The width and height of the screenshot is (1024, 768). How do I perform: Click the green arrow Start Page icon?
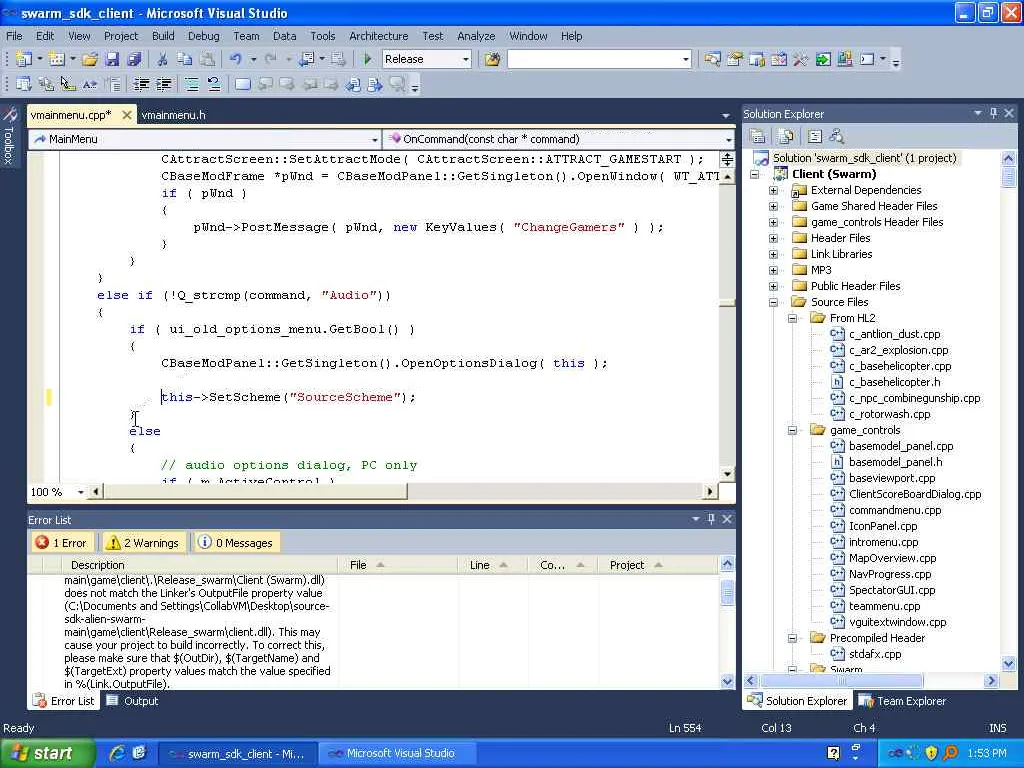point(823,59)
